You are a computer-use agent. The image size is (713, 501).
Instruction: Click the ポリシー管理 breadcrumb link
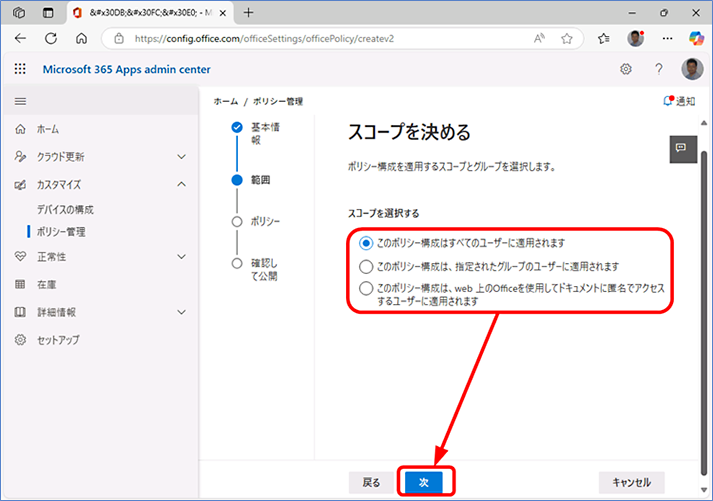[x=278, y=101]
